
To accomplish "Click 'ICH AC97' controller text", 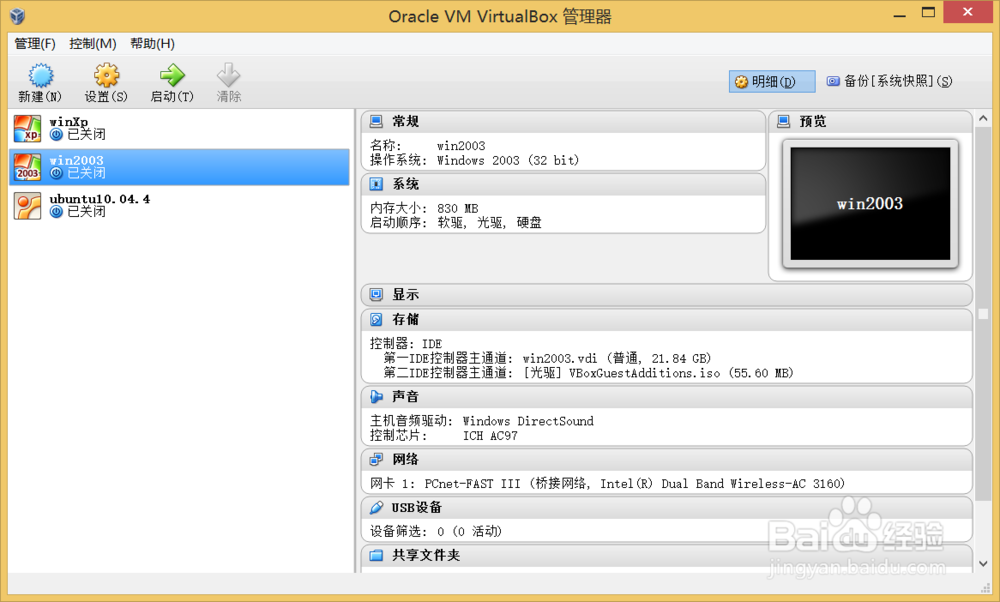I will 490,436.
